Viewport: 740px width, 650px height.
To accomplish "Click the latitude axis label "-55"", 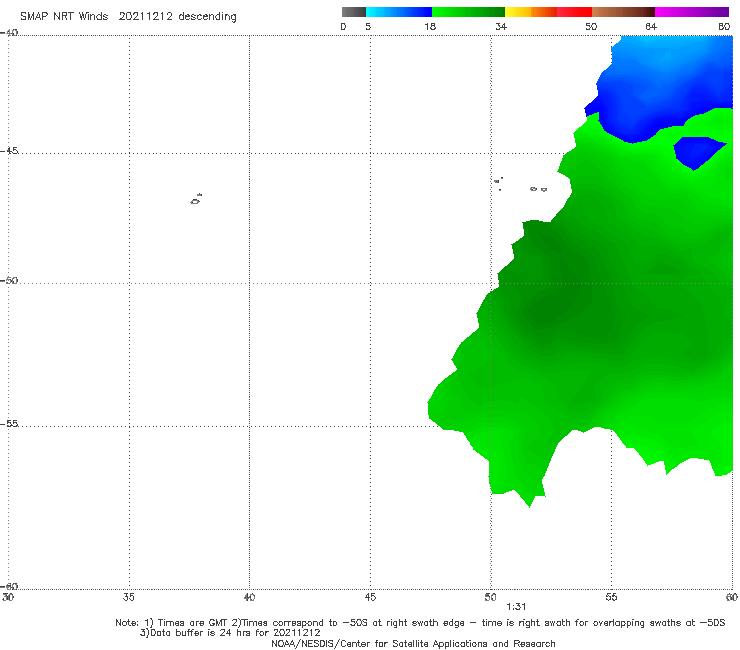I will [x=9, y=423].
